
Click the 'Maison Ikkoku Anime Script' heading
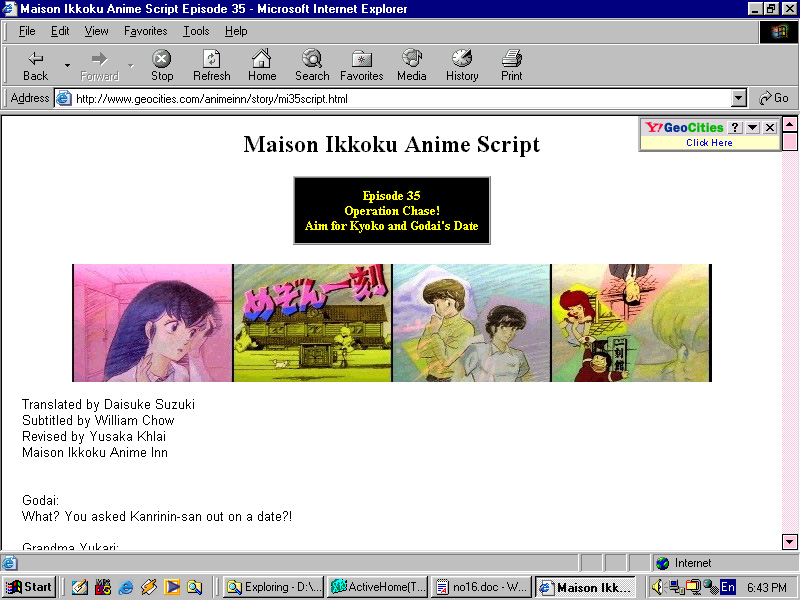[x=391, y=144]
